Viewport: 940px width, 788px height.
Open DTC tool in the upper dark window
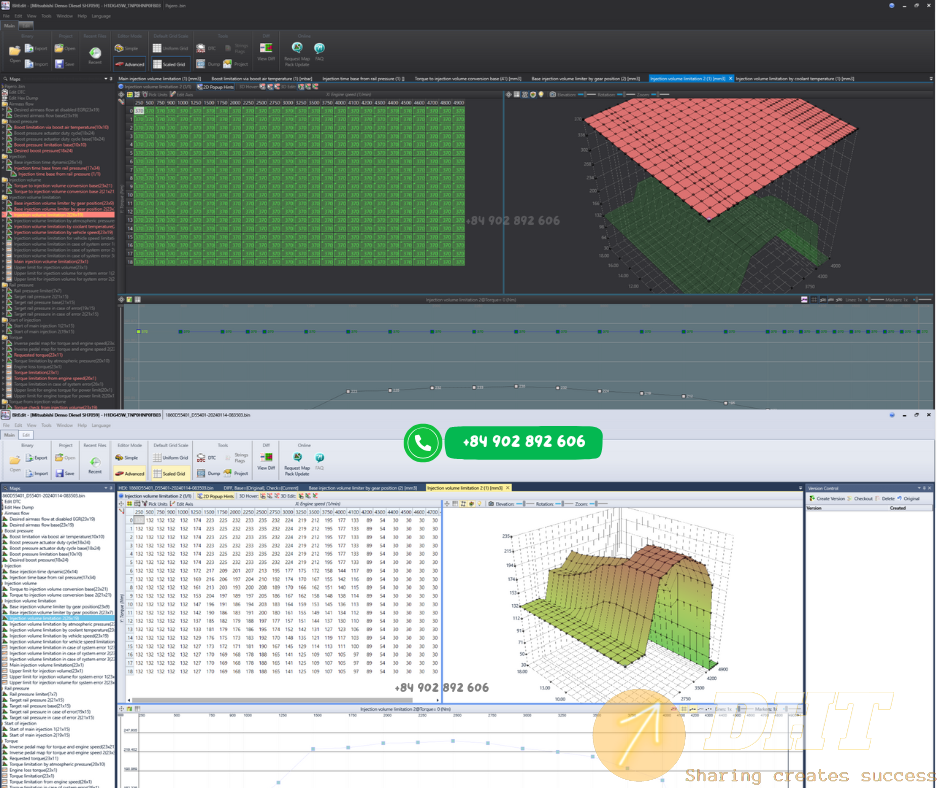(206, 49)
